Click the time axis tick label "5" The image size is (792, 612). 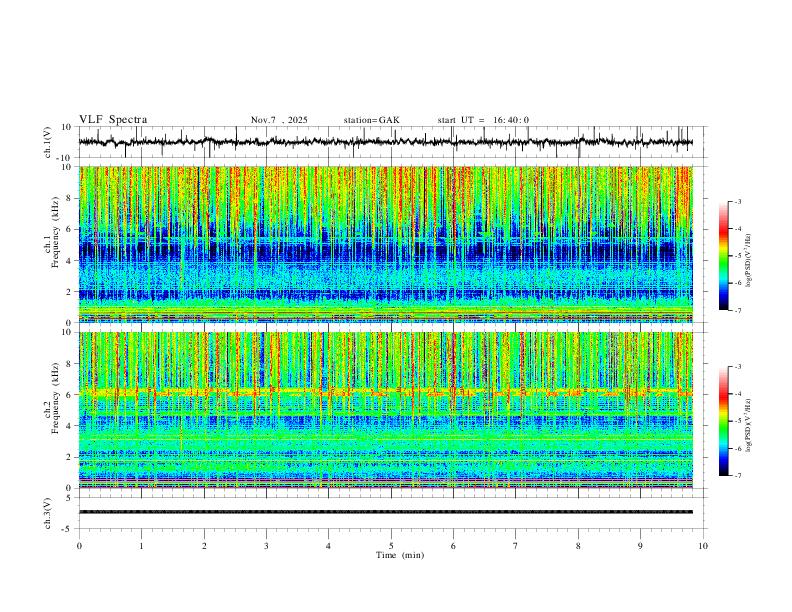pyautogui.click(x=391, y=546)
